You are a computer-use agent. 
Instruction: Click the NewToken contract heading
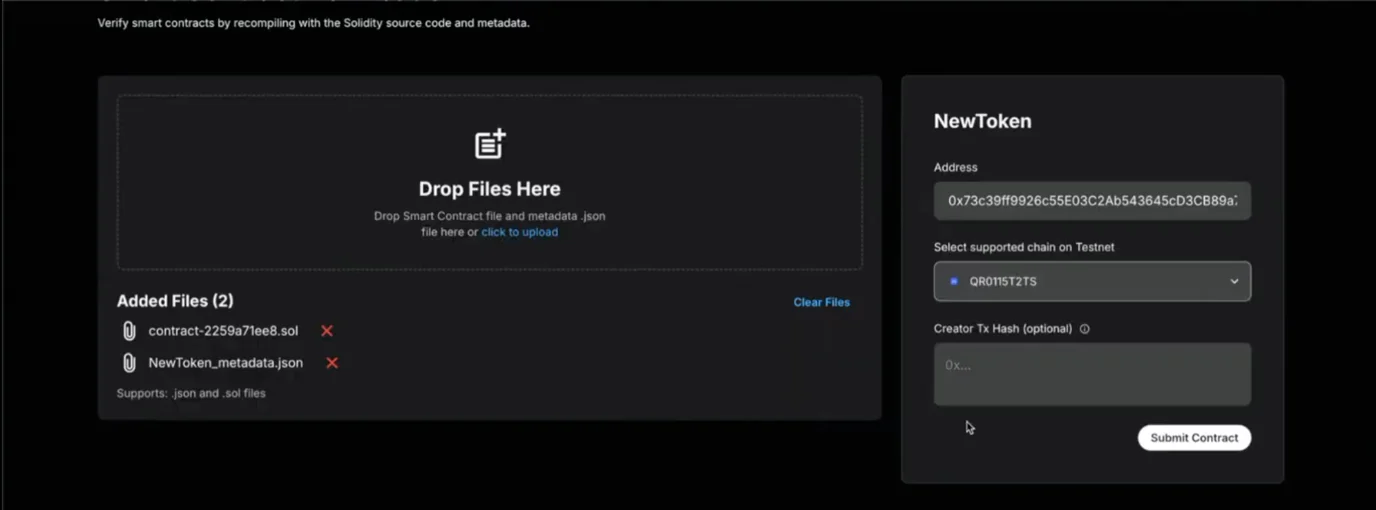982,121
